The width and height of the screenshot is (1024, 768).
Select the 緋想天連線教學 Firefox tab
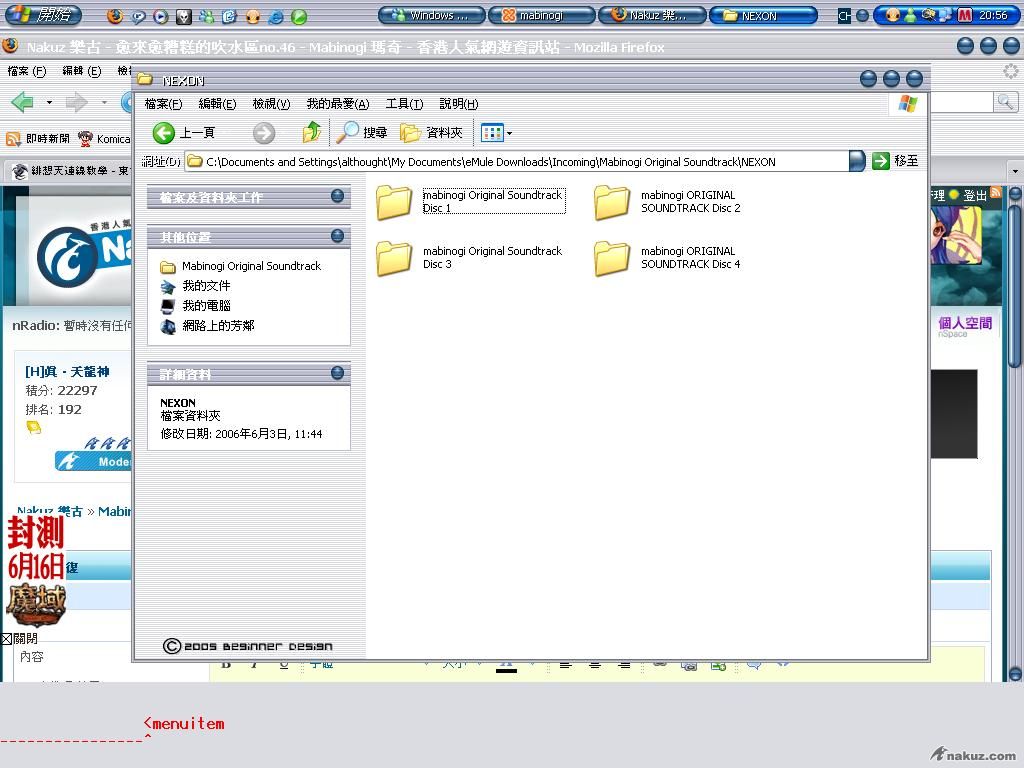[71, 171]
